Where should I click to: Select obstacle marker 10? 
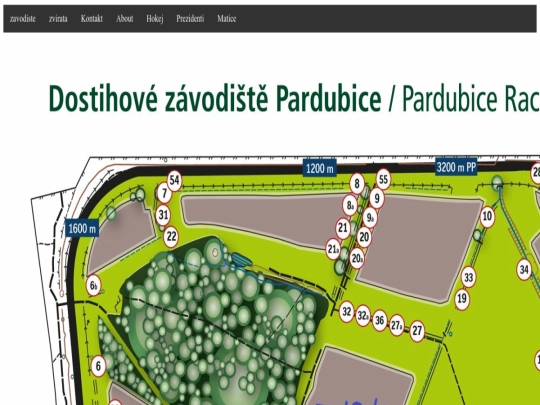(x=487, y=216)
